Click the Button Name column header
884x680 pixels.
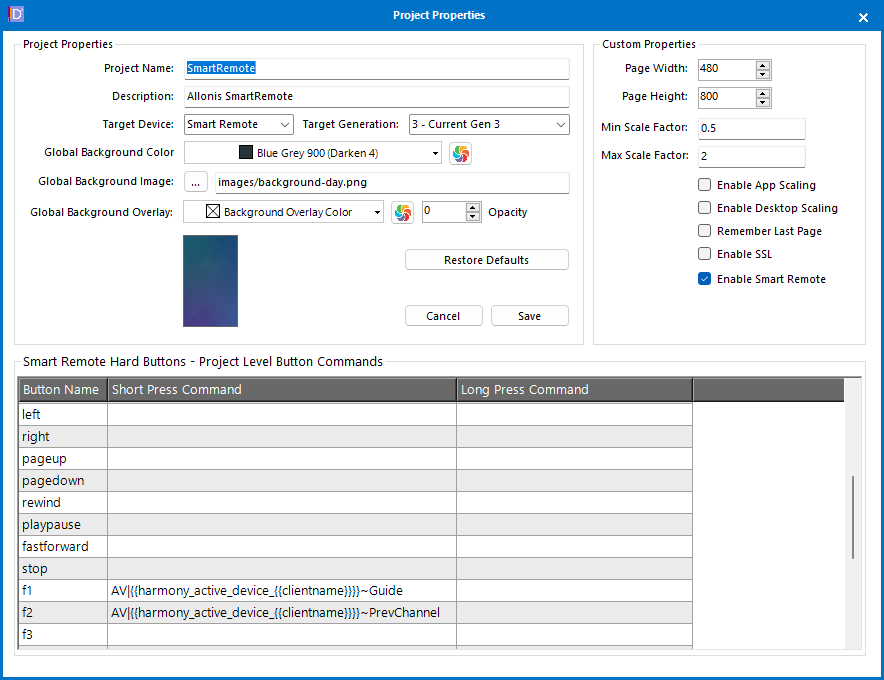63,390
